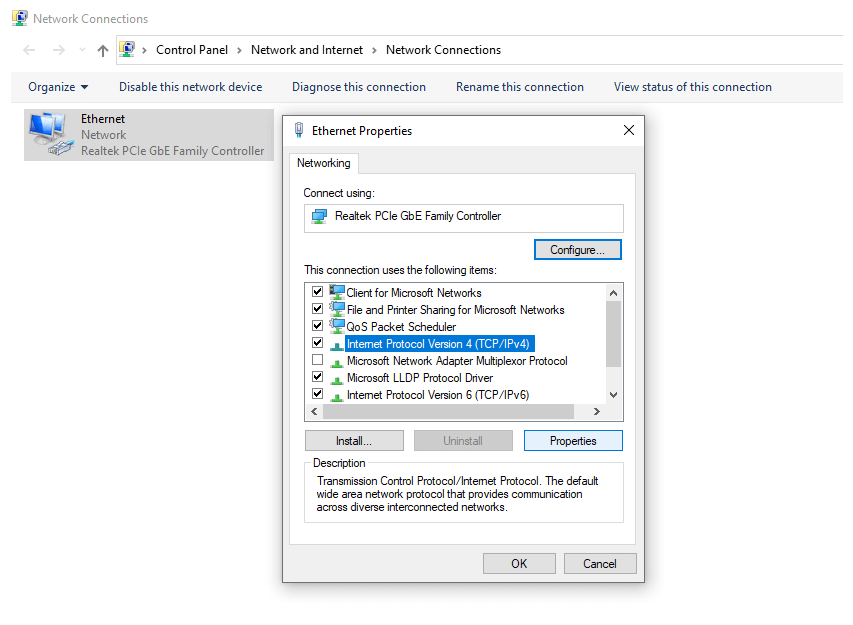The height and width of the screenshot is (625, 853).
Task: Navigate to Control Panel breadcrumb
Action: (x=191, y=50)
